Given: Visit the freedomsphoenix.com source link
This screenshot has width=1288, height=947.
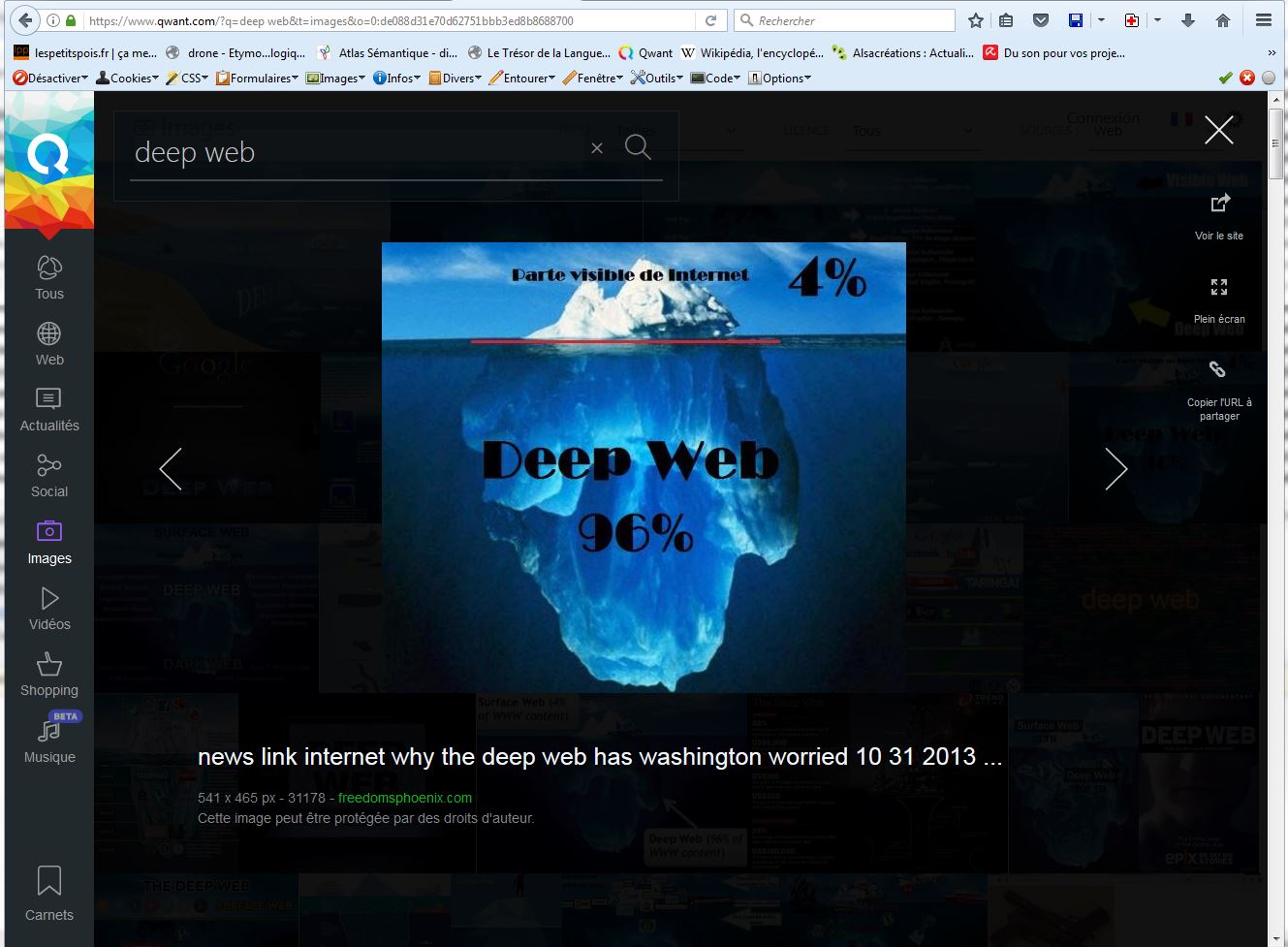Looking at the screenshot, I should (405, 798).
